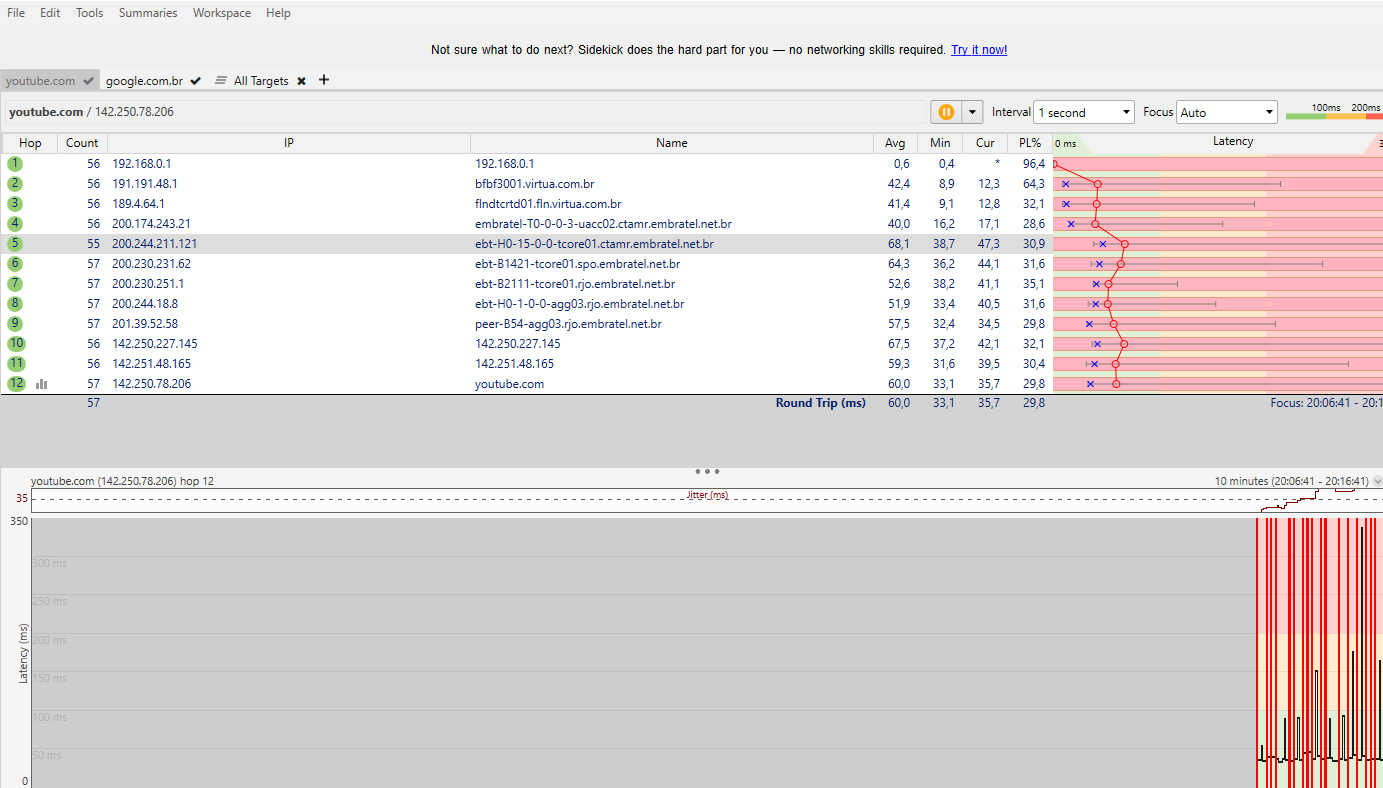Click the Try it now! link
1383x788 pixels.
(979, 49)
